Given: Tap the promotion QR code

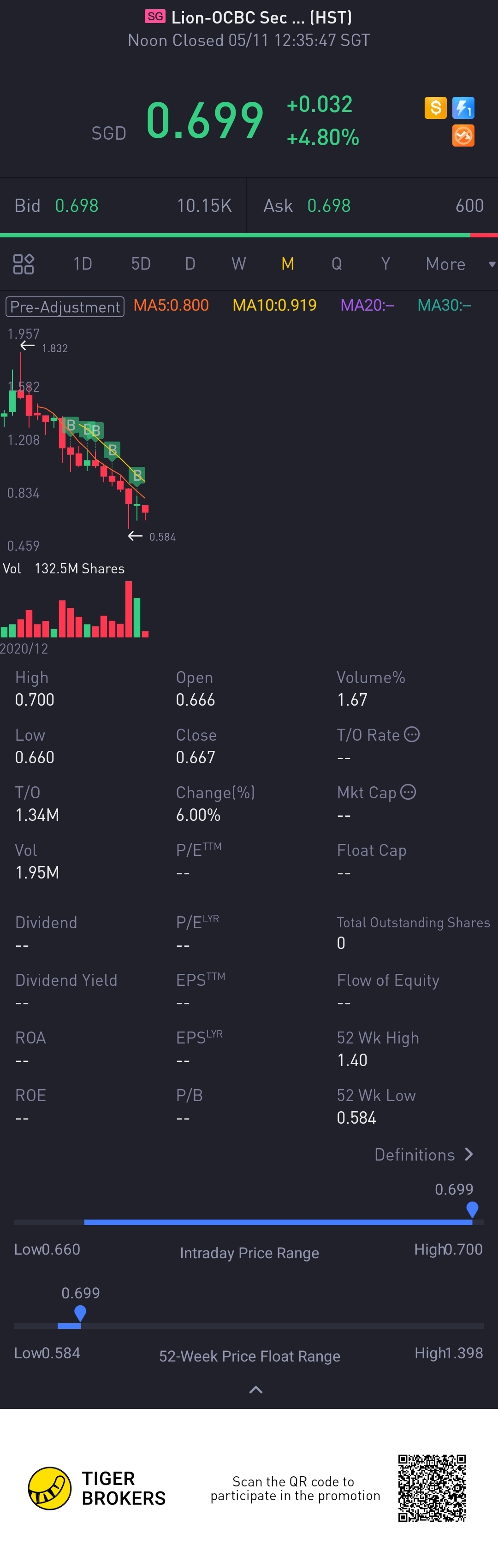Looking at the screenshot, I should [x=432, y=1488].
